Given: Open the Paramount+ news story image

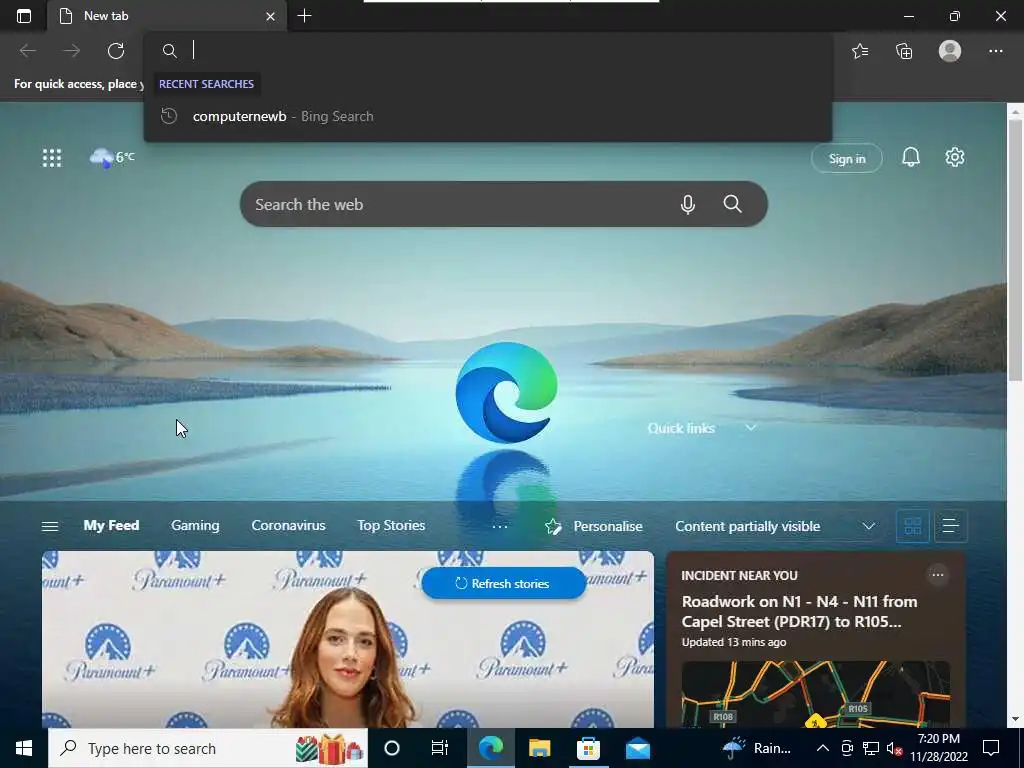Looking at the screenshot, I should point(347,640).
